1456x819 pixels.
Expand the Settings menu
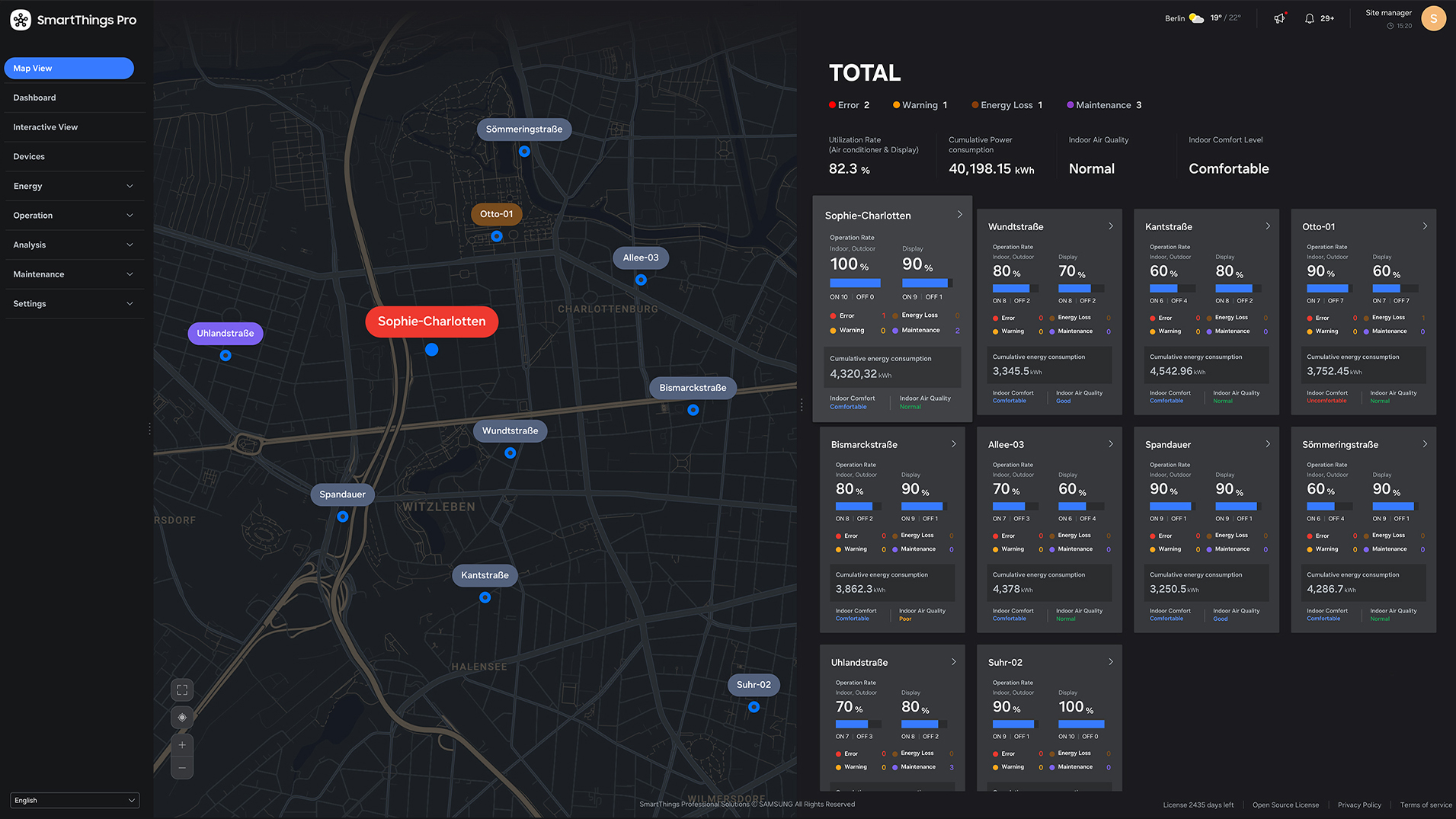pyautogui.click(x=73, y=304)
